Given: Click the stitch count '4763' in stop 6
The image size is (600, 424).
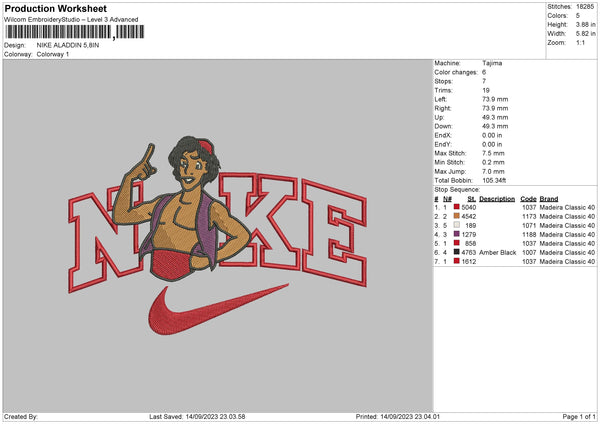Looking at the screenshot, I should pos(469,252).
